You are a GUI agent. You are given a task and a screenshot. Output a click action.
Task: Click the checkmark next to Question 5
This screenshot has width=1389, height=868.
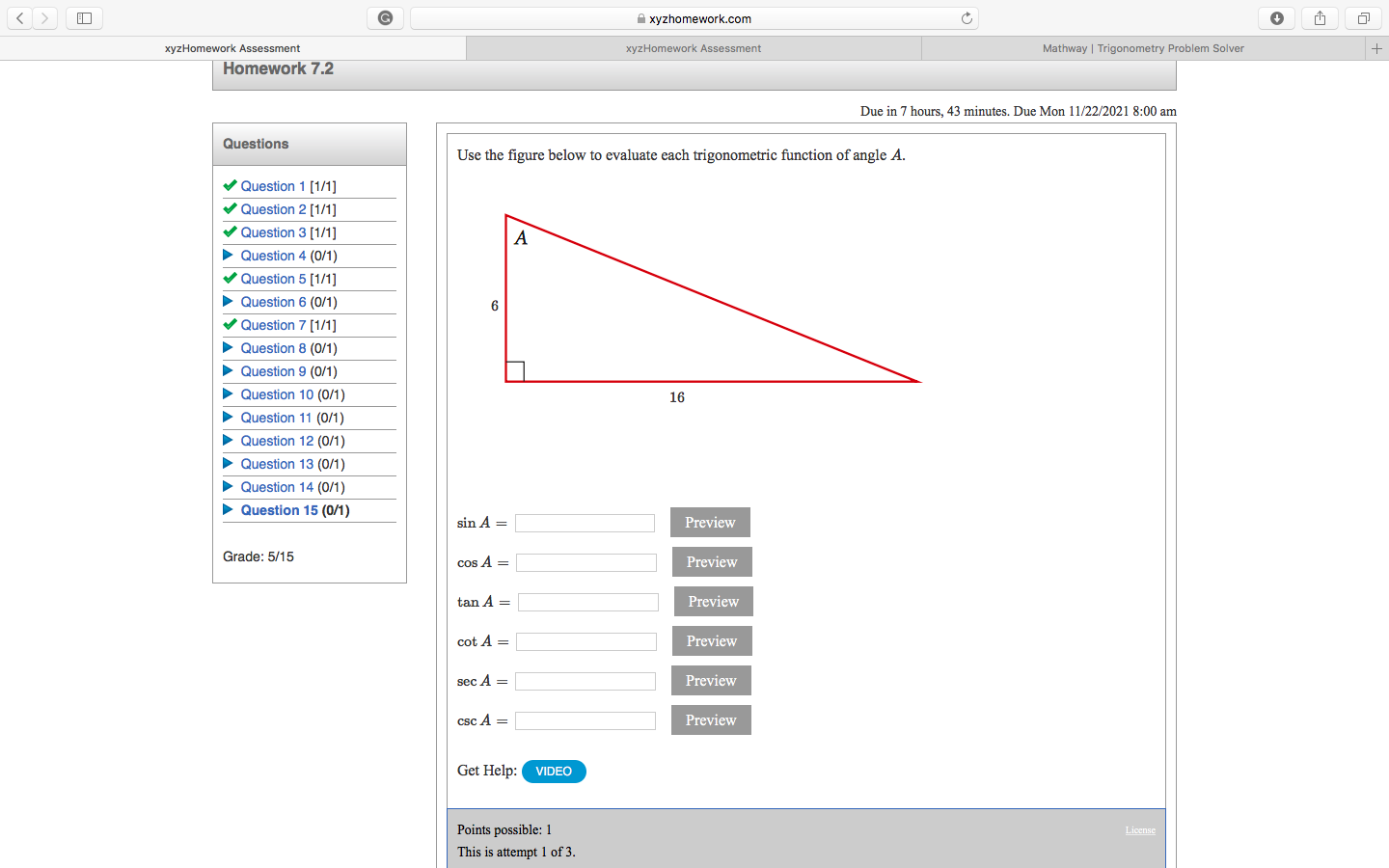(x=231, y=278)
